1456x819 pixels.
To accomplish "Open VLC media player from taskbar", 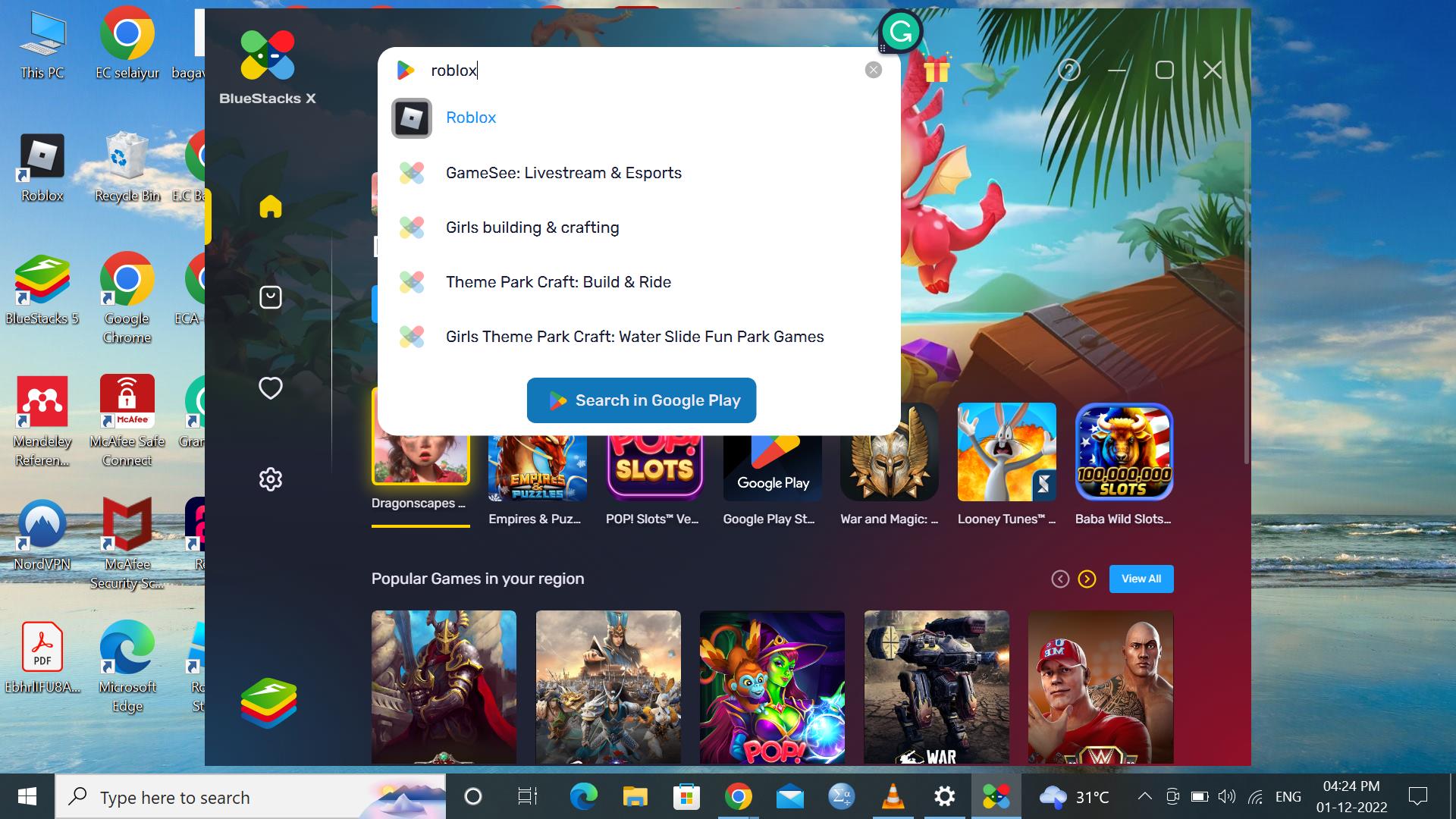I will pos(893,797).
